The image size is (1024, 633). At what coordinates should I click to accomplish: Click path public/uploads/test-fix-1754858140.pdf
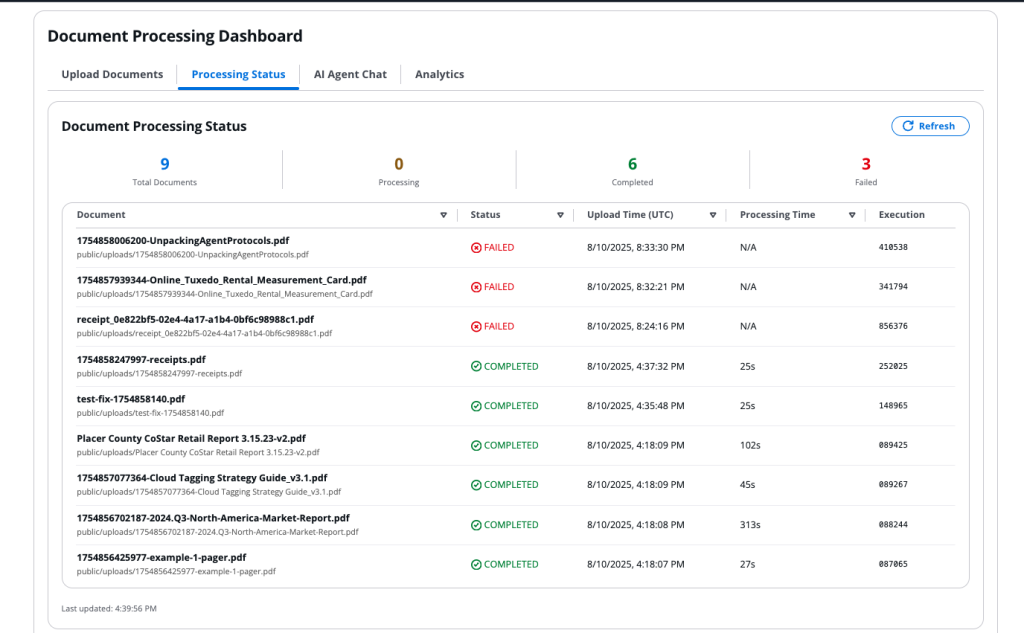150,413
